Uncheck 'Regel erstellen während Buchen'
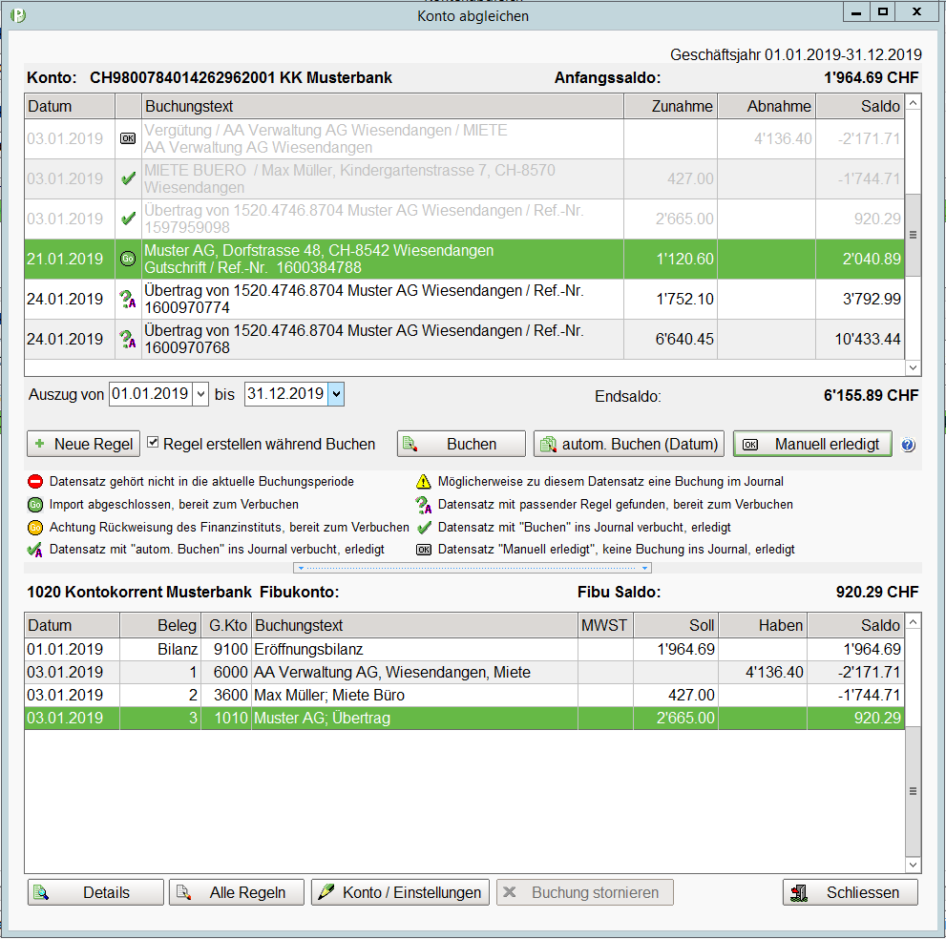The image size is (946, 939). tap(153, 444)
